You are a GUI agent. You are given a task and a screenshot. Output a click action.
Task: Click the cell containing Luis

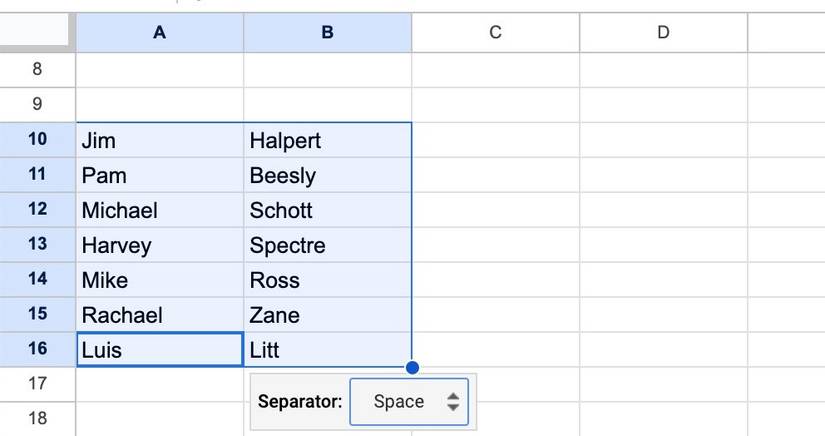(159, 350)
